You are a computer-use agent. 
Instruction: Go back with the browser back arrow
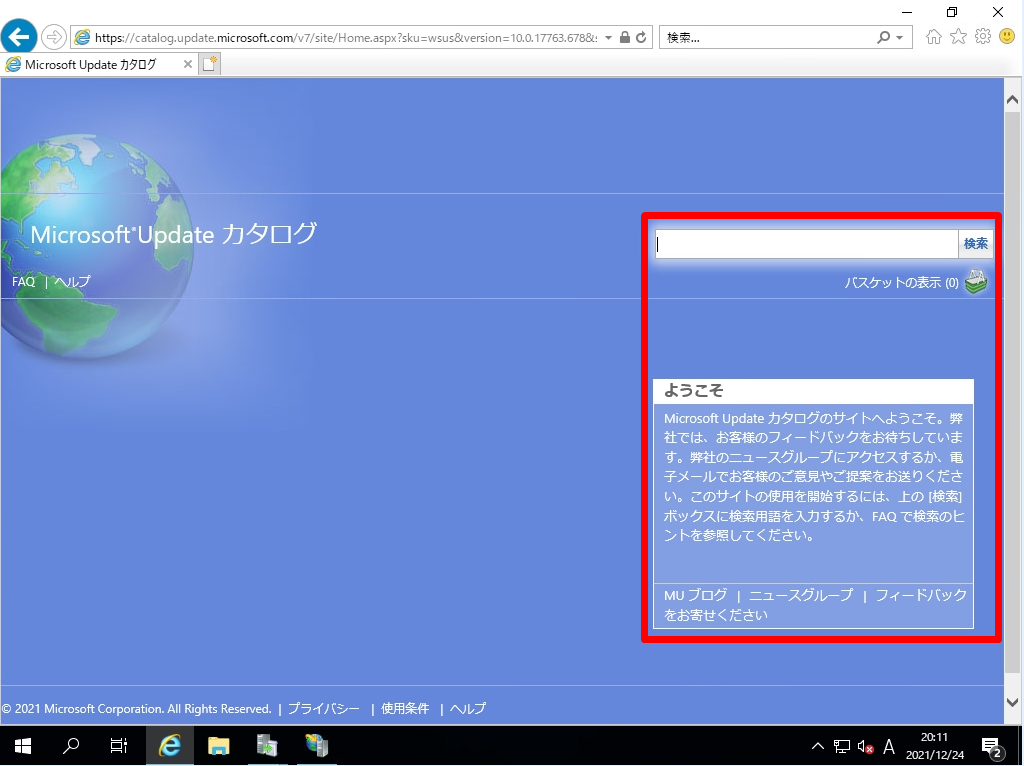pyautogui.click(x=19, y=36)
